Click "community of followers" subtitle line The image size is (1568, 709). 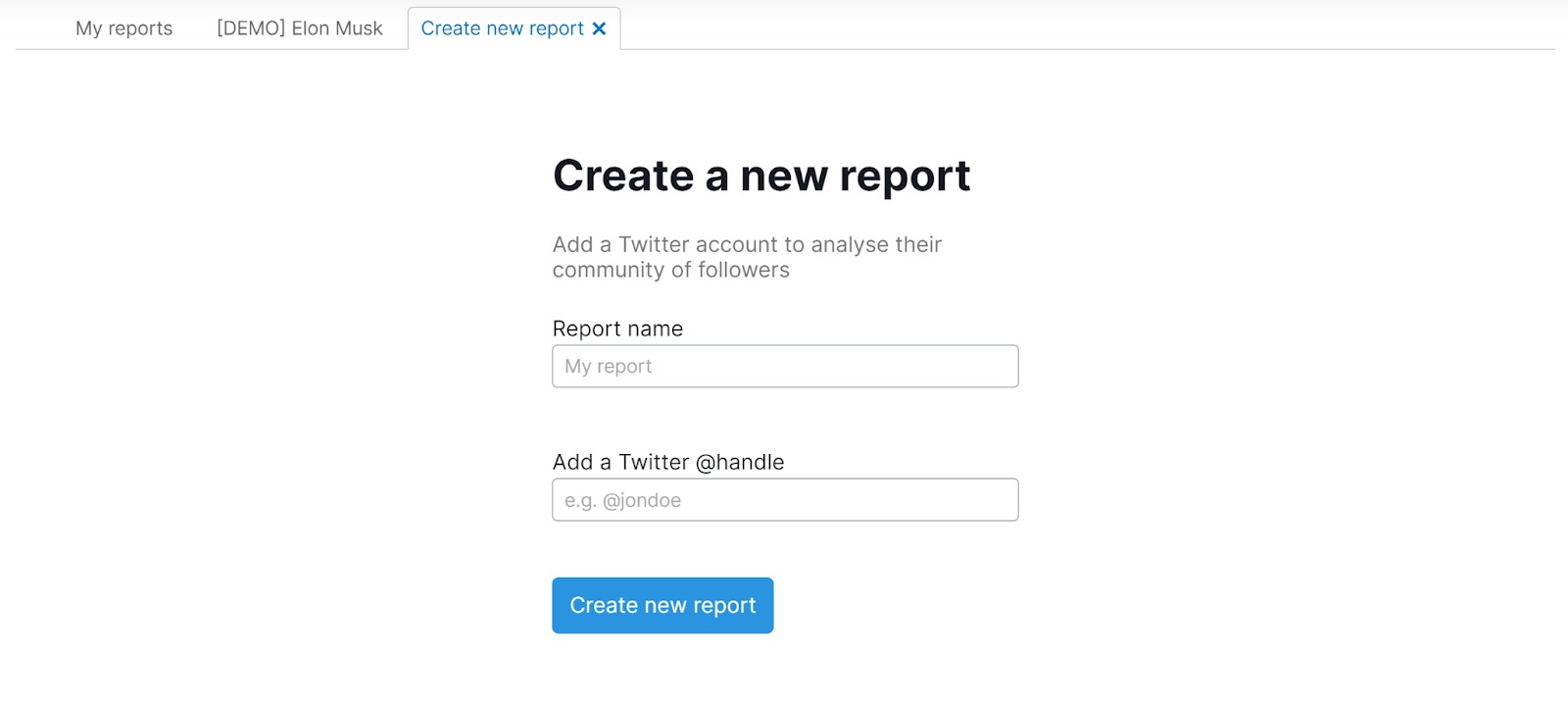pos(670,271)
